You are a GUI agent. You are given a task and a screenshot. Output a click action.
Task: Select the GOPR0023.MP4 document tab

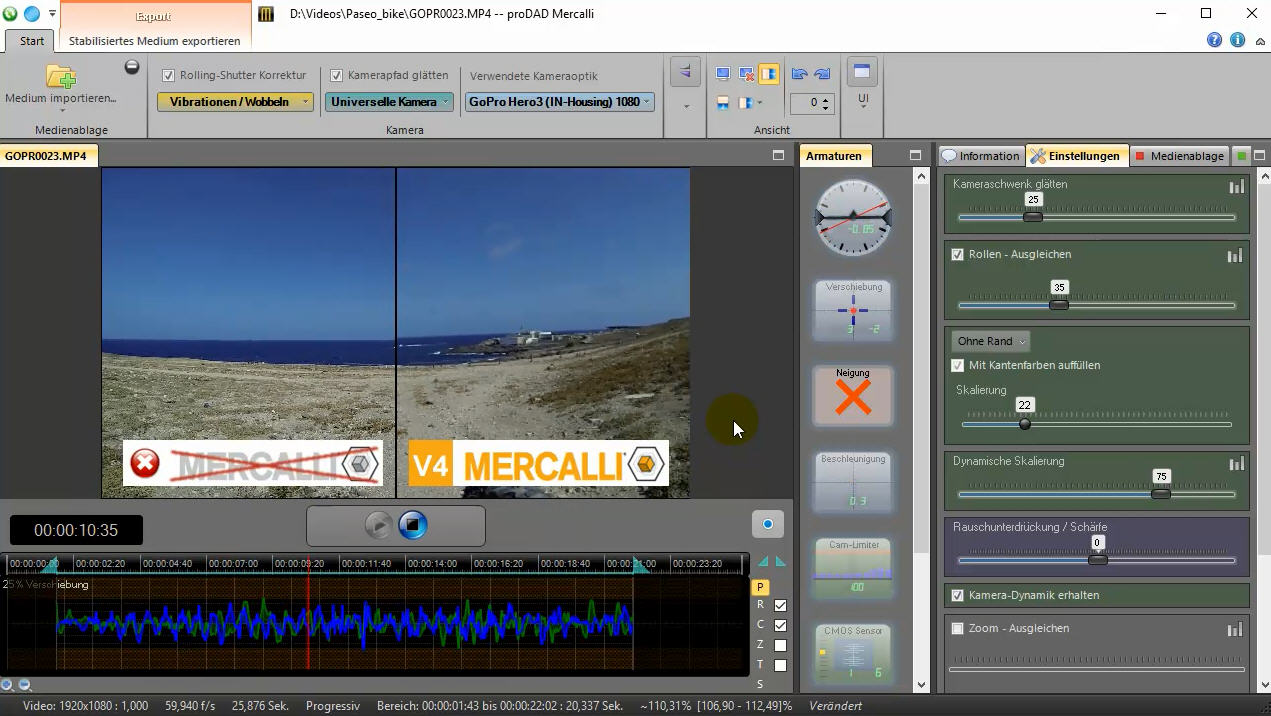coord(47,156)
